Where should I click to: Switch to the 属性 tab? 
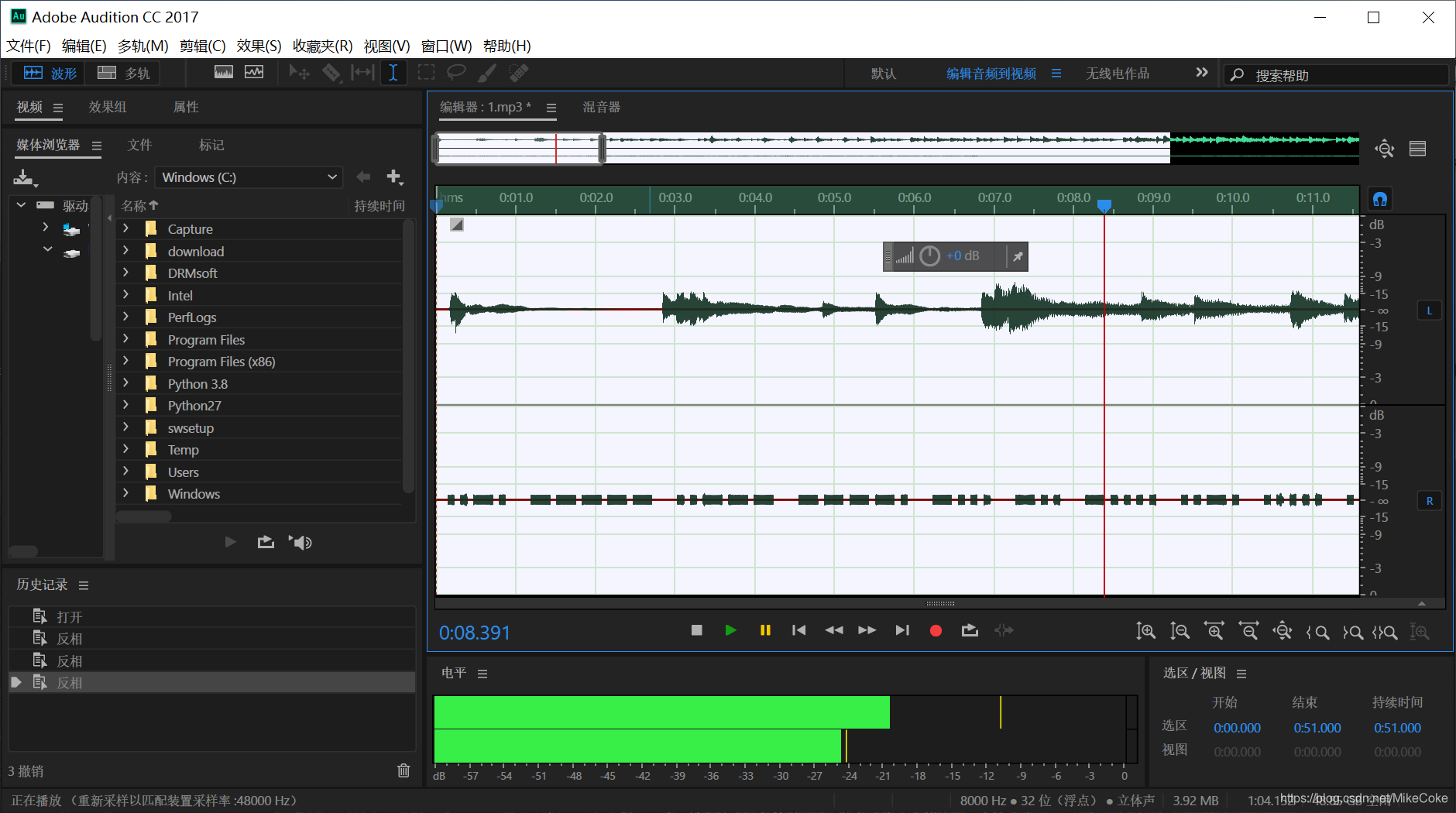tap(186, 107)
